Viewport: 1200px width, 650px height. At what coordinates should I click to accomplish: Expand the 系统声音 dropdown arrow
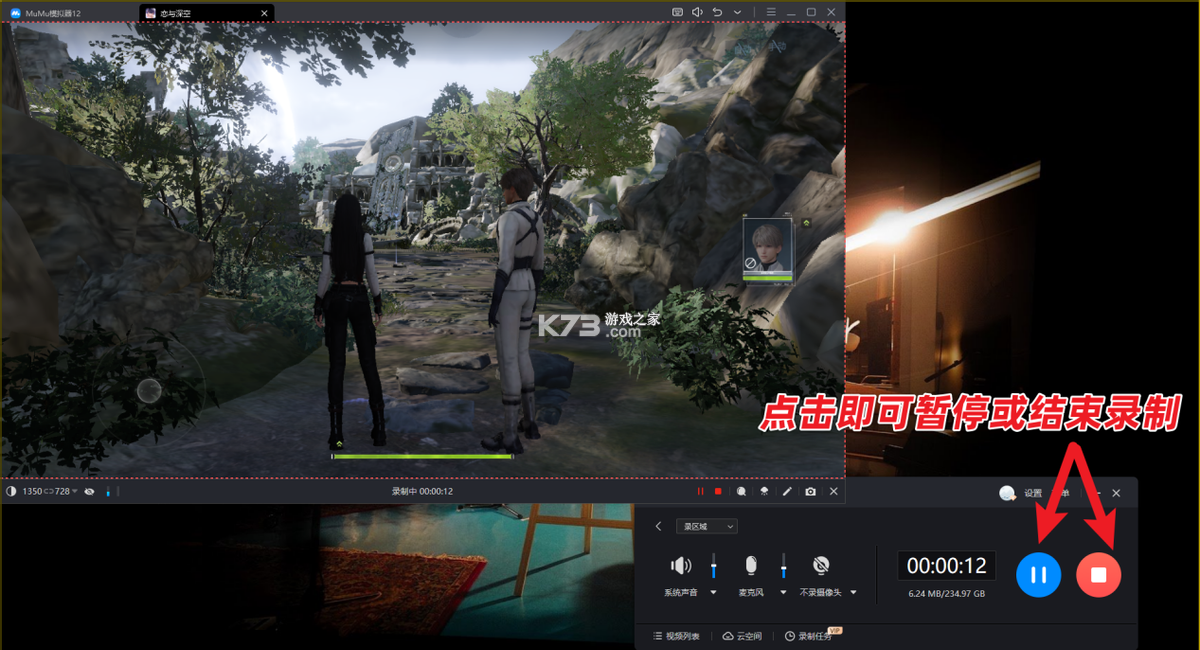pos(714,593)
